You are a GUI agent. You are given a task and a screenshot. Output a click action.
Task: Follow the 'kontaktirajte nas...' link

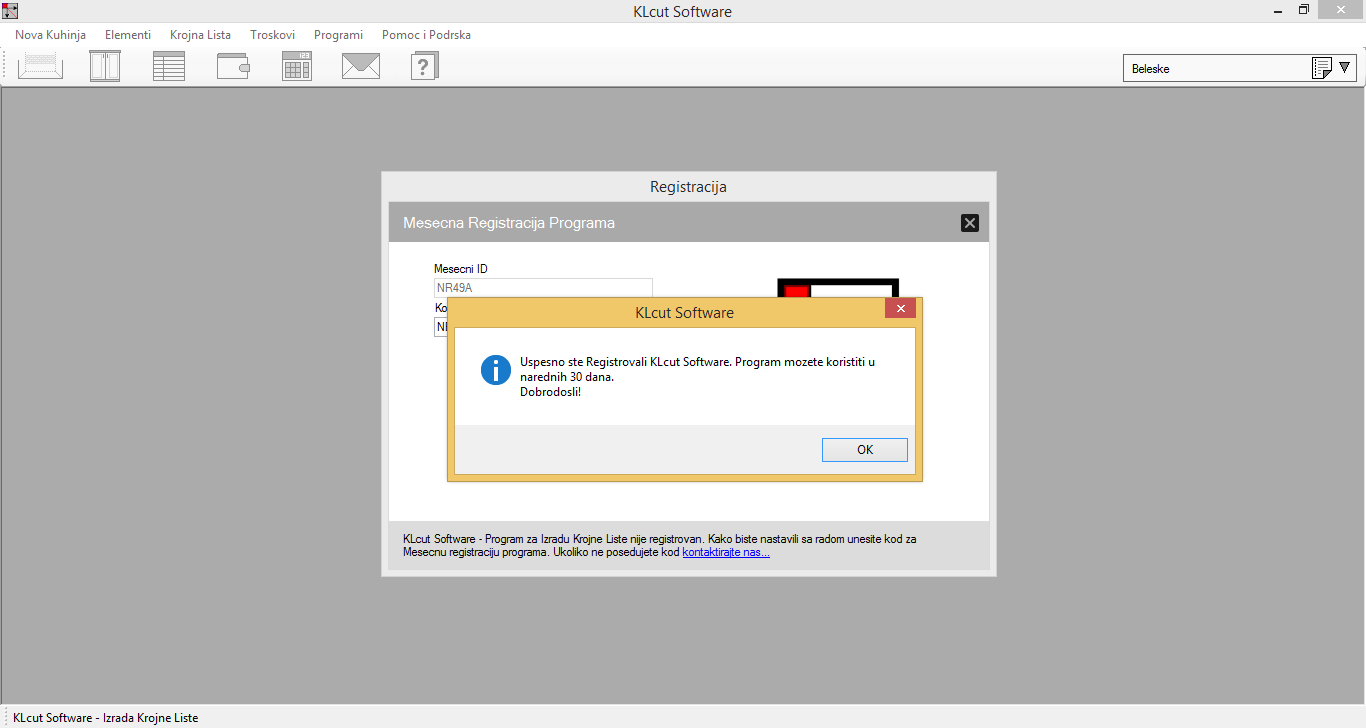tap(726, 552)
